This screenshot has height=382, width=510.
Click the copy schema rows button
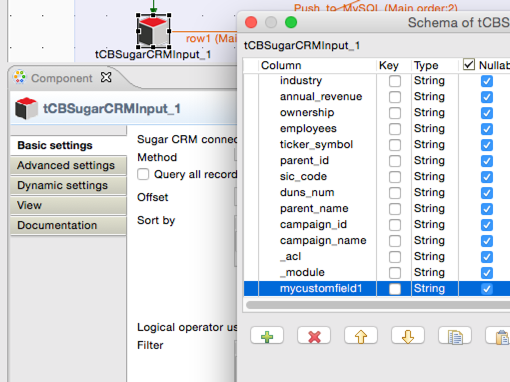[455, 335]
